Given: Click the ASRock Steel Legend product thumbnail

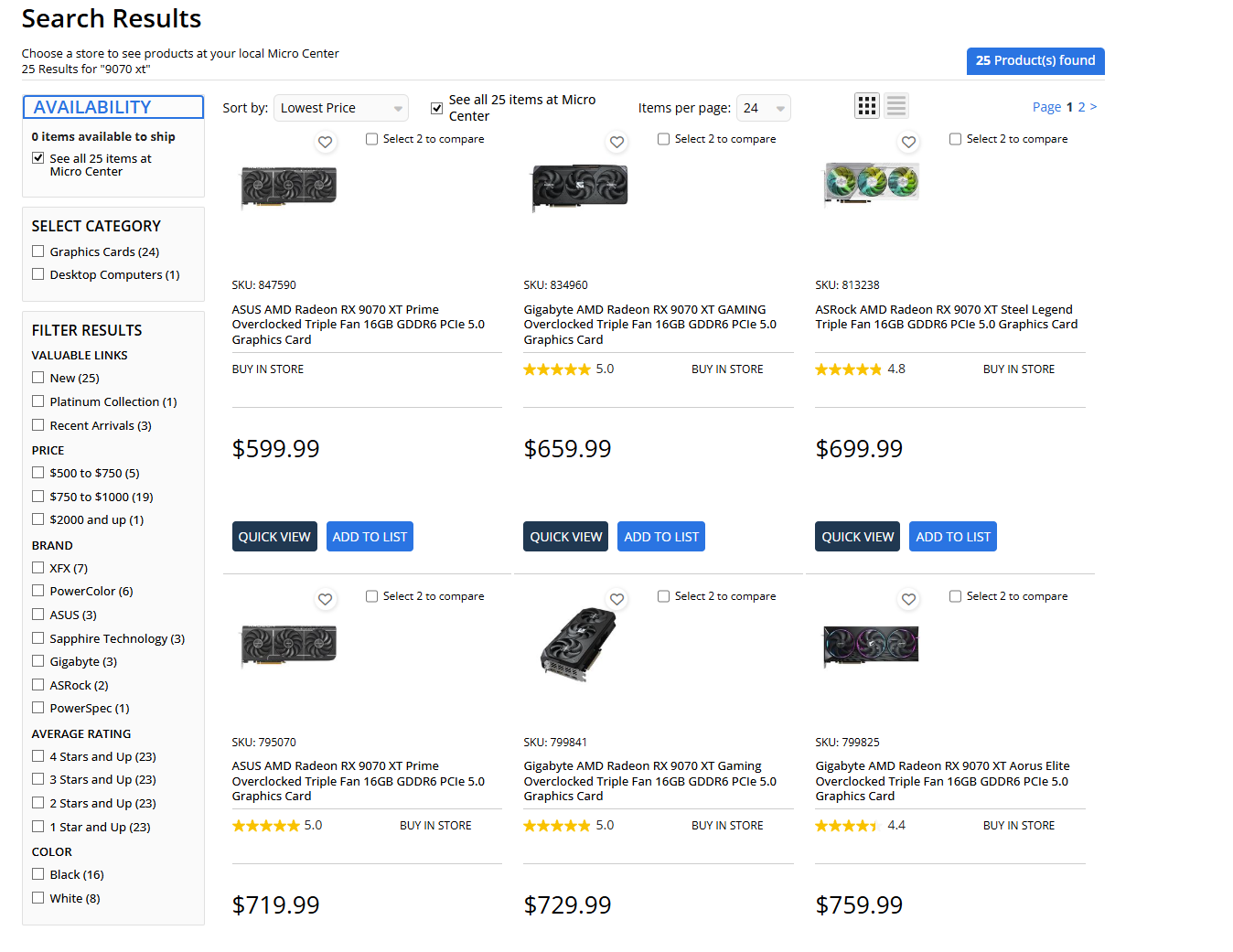Looking at the screenshot, I should coord(871,184).
